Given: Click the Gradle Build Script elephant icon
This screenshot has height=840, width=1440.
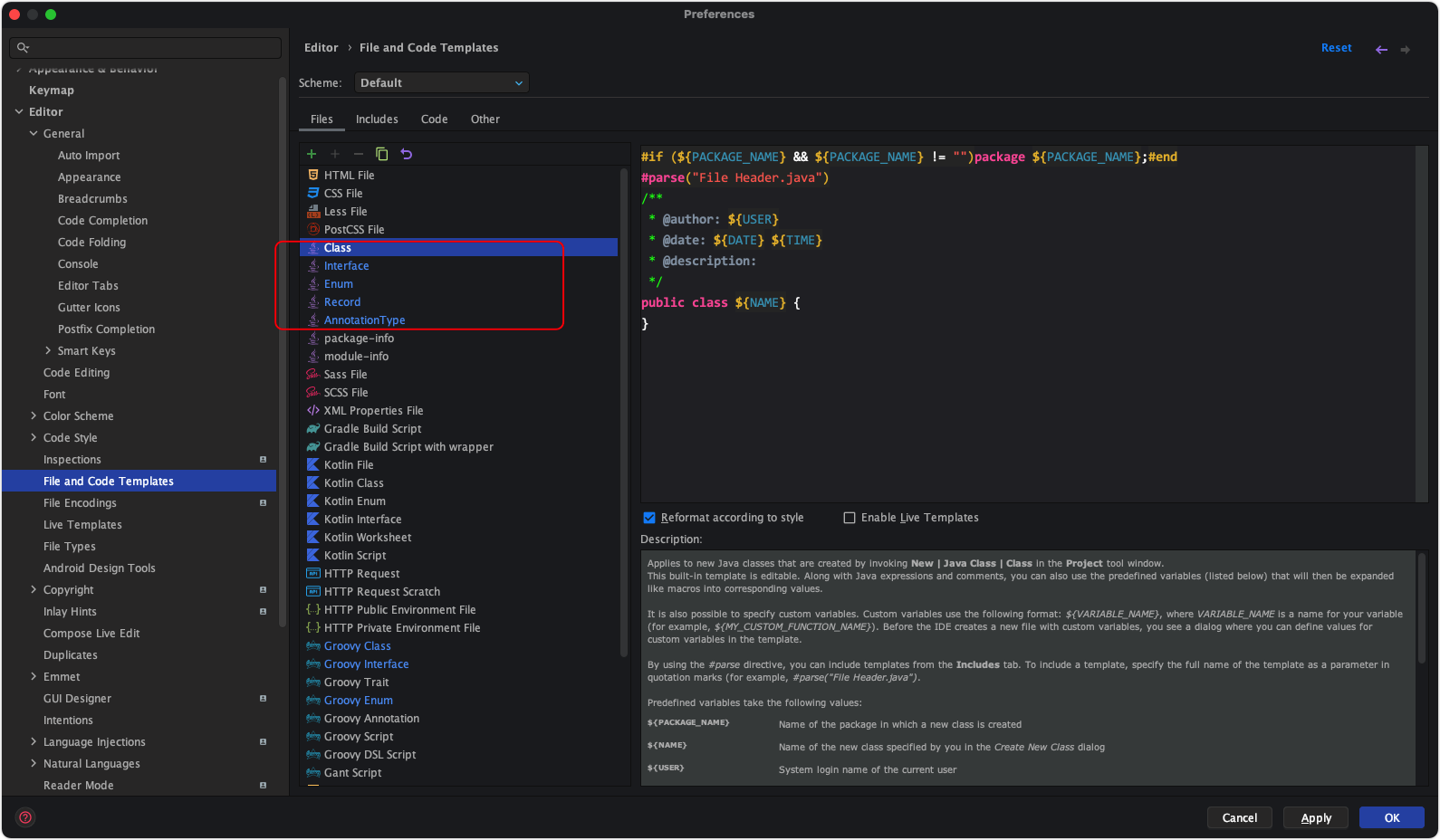Looking at the screenshot, I should click(313, 428).
